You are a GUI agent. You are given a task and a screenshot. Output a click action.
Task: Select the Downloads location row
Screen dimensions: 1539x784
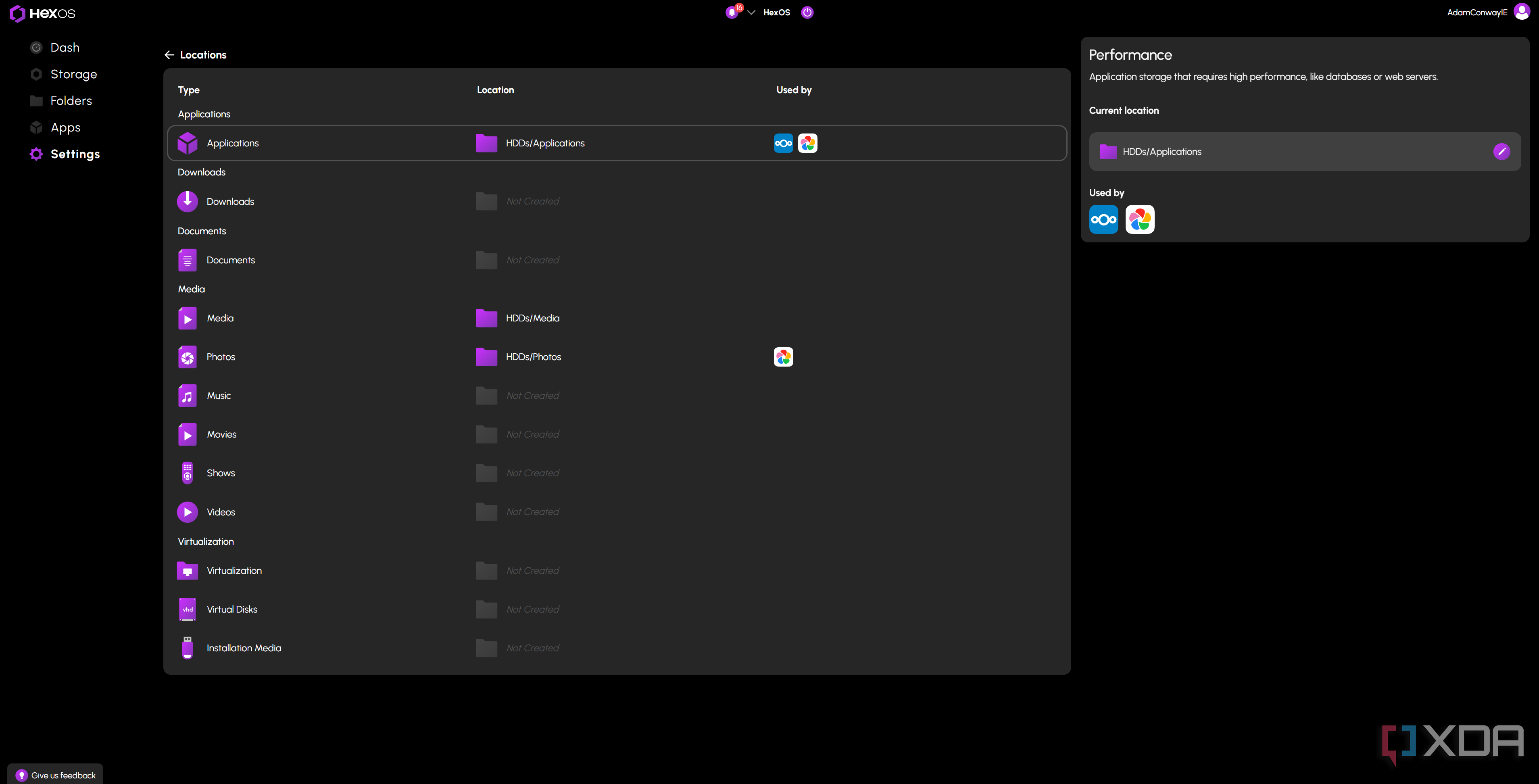pyautogui.click(x=617, y=201)
